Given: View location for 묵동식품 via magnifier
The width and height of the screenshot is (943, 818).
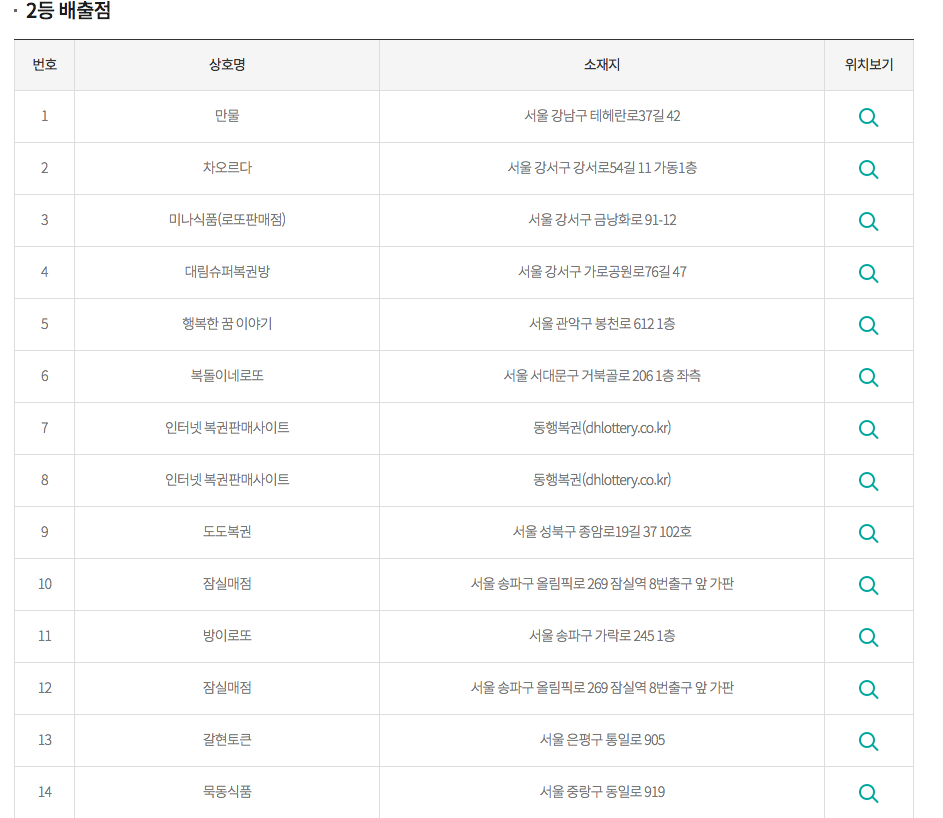Looking at the screenshot, I should [868, 793].
